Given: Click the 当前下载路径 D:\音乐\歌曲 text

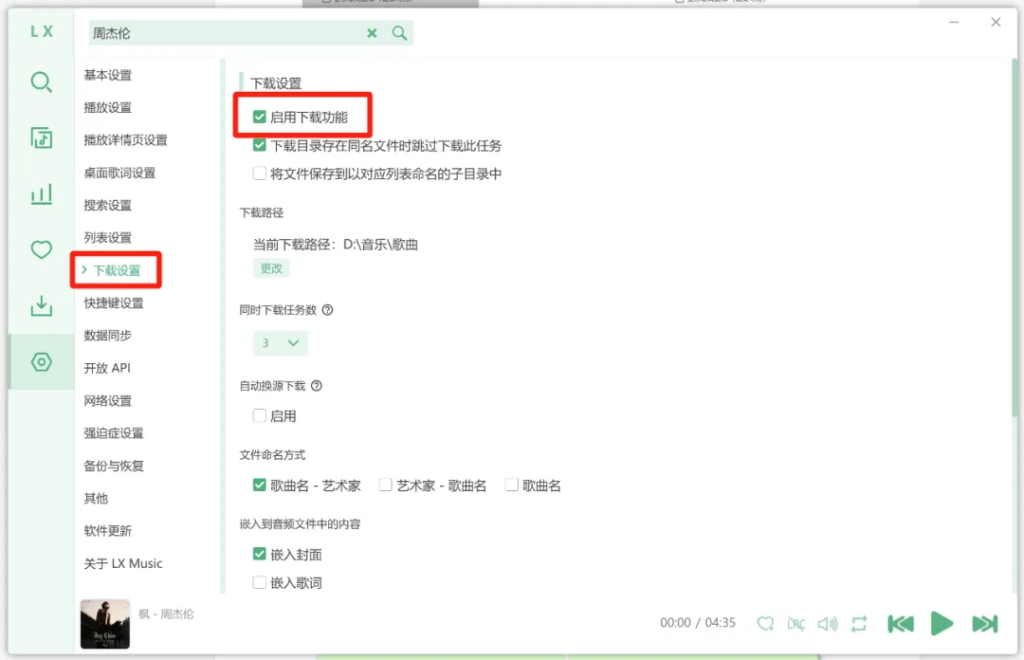Looking at the screenshot, I should coord(335,244).
